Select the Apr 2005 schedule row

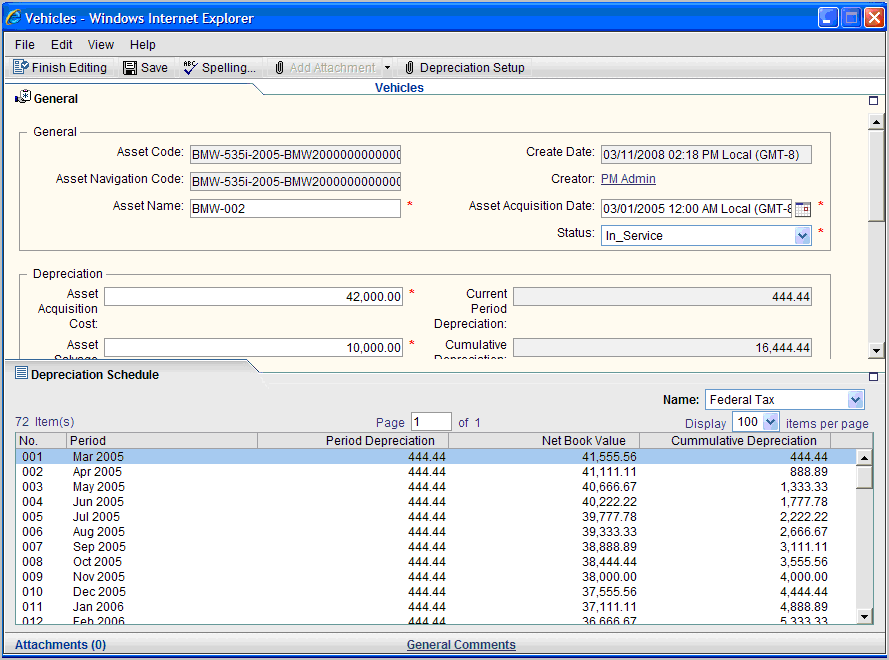435,472
